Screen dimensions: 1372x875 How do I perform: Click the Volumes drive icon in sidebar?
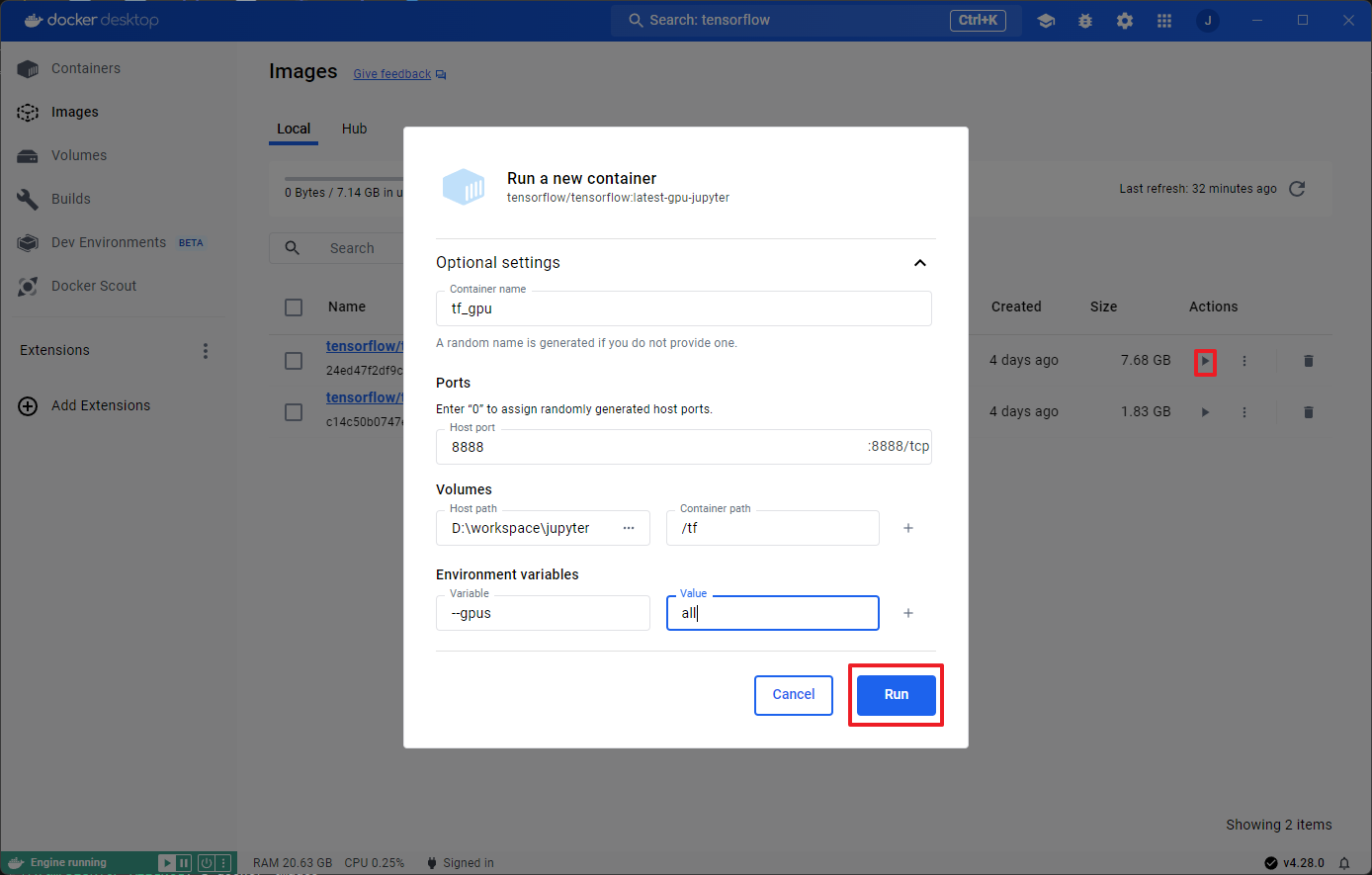[x=28, y=156]
